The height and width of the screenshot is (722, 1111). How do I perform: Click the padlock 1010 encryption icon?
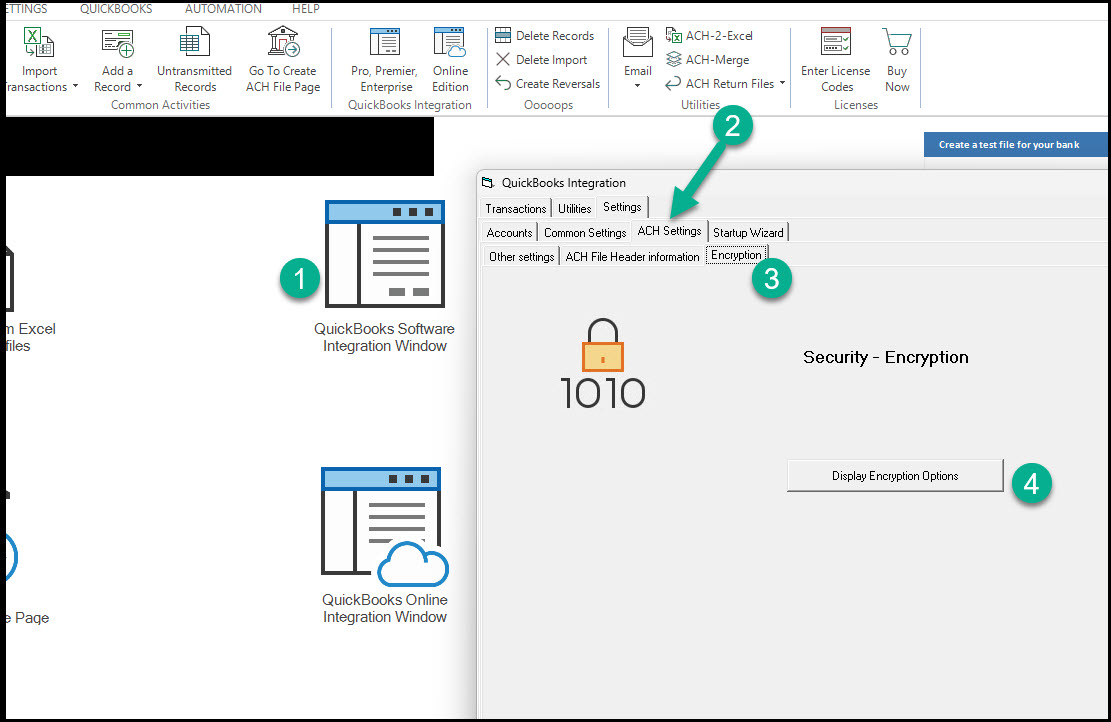(x=603, y=363)
